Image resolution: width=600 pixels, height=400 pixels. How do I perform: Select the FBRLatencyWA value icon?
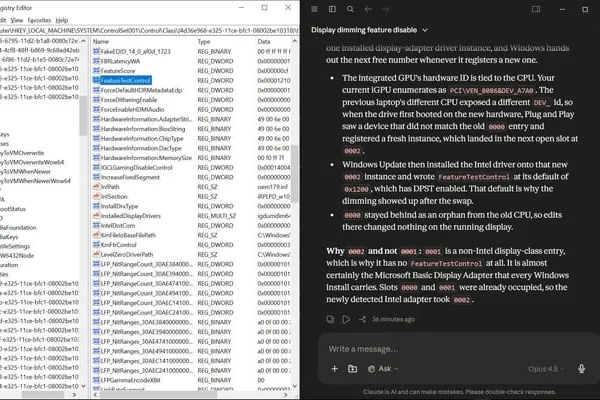96,61
